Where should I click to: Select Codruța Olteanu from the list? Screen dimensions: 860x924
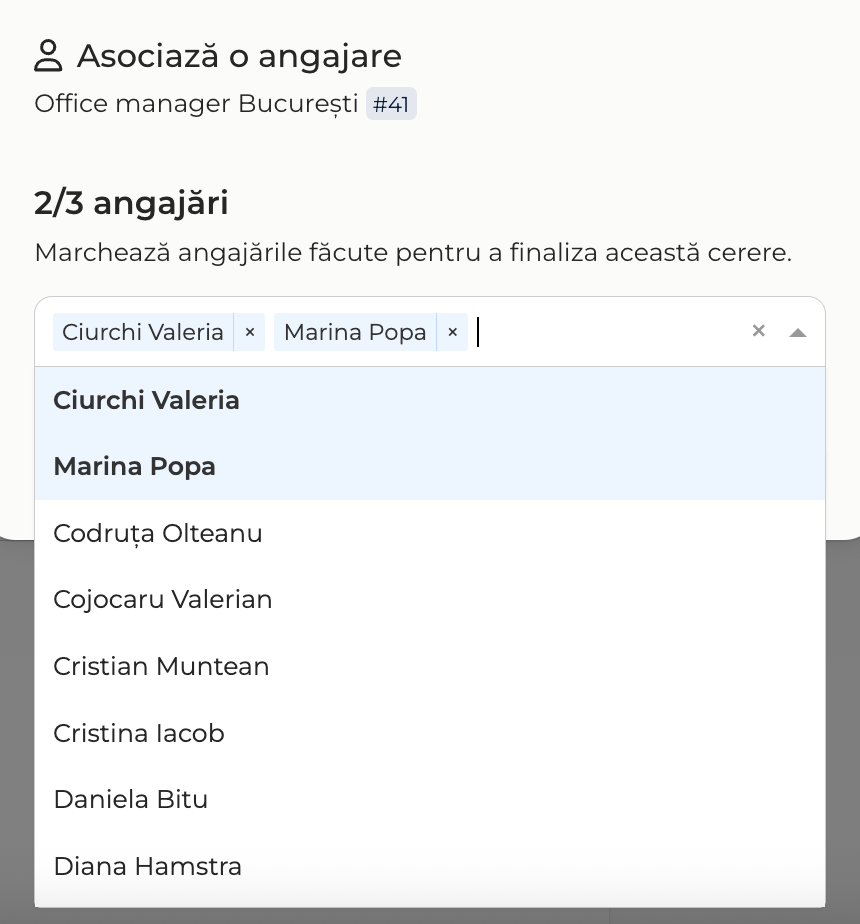430,533
